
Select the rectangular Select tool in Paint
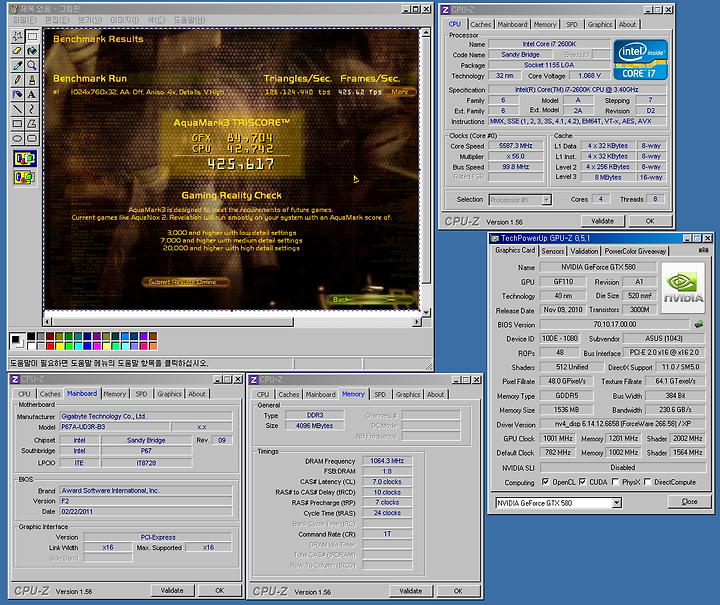(x=32, y=36)
